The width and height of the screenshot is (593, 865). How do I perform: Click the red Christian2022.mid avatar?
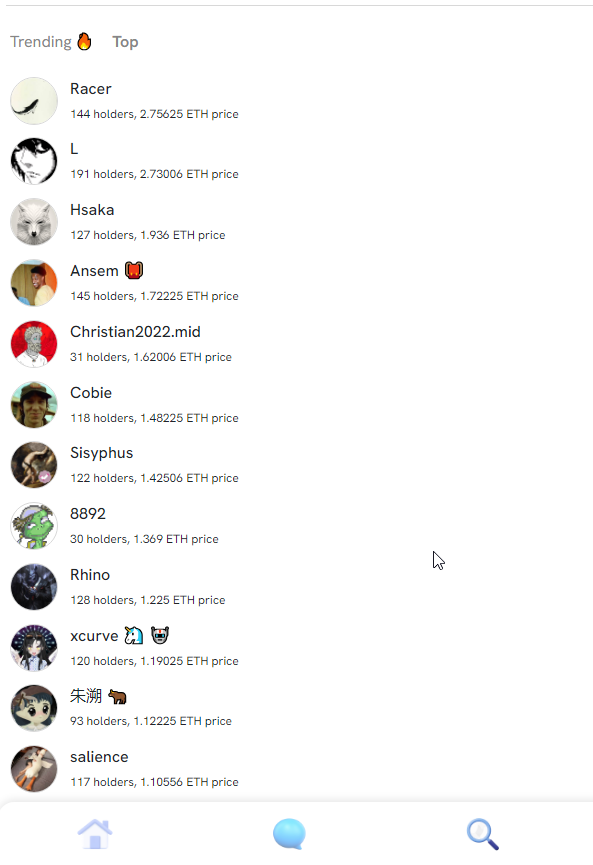click(34, 344)
